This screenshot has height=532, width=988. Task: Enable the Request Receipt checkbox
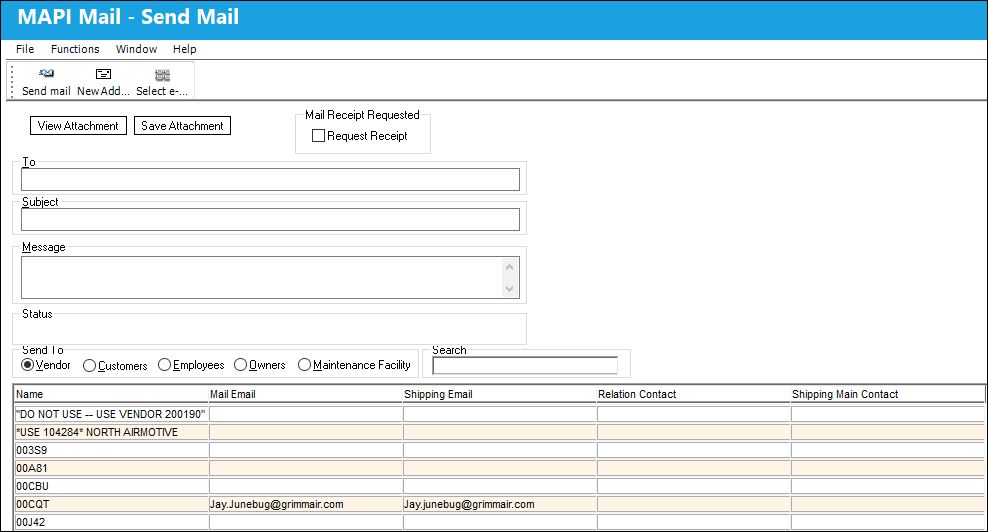[318, 136]
